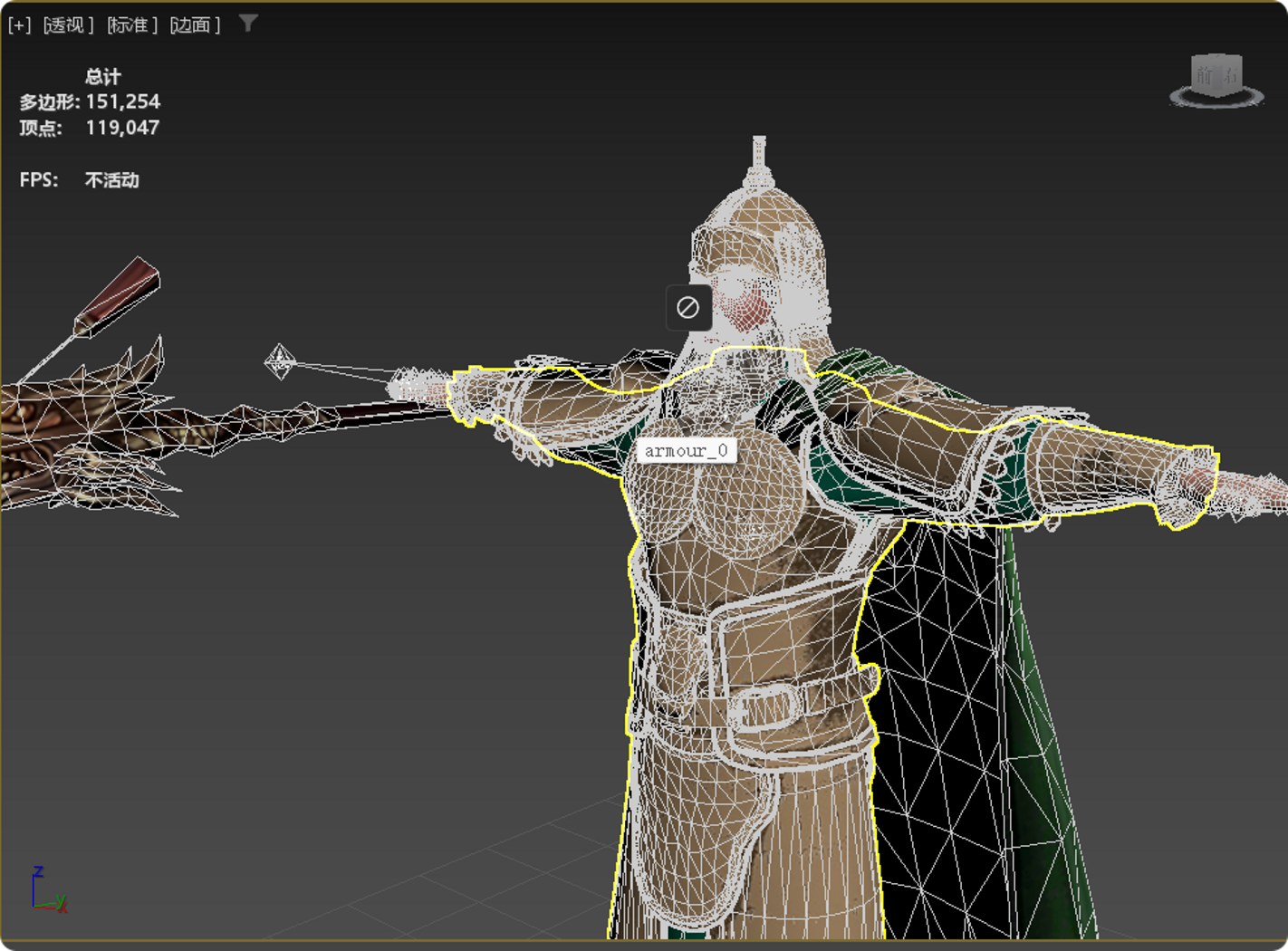
Task: Click the ViewCube front face labeled 前
Action: pos(1205,75)
